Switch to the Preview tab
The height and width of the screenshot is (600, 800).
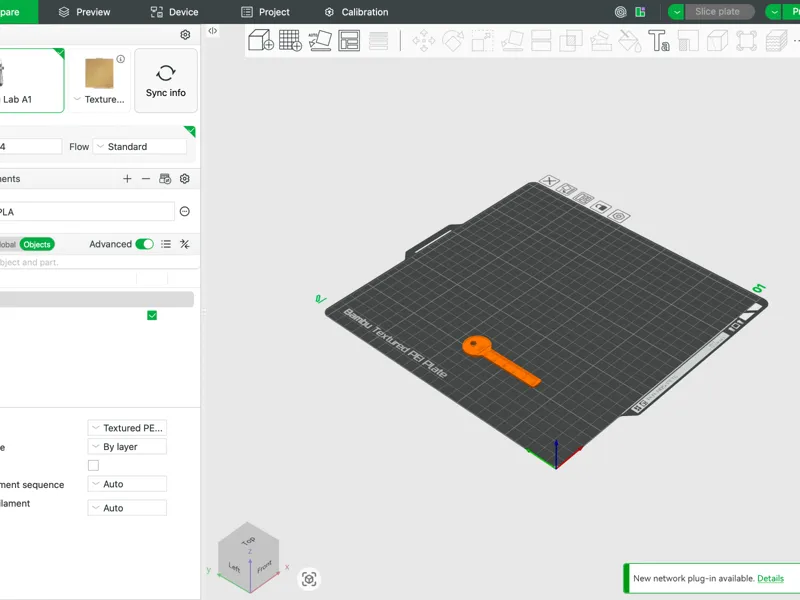85,12
